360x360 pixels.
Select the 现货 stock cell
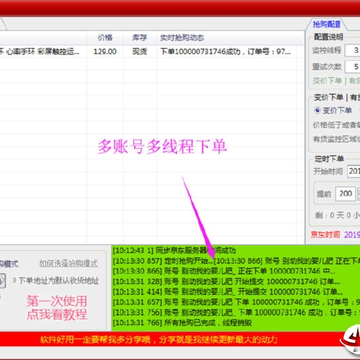coord(140,52)
